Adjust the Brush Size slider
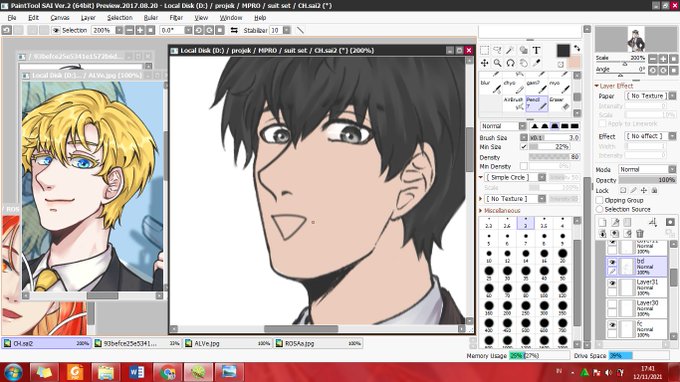680x382 pixels. click(x=554, y=137)
